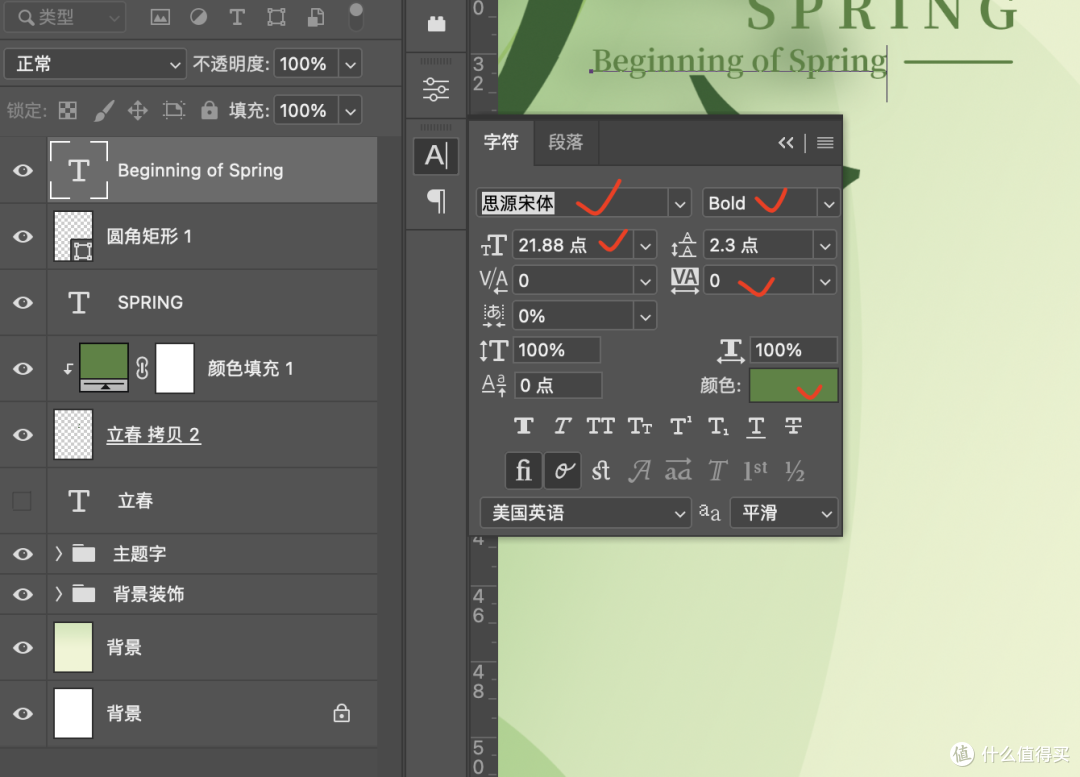Image resolution: width=1080 pixels, height=777 pixels.
Task: Click the horizontal scale 100% field
Action: coord(793,350)
